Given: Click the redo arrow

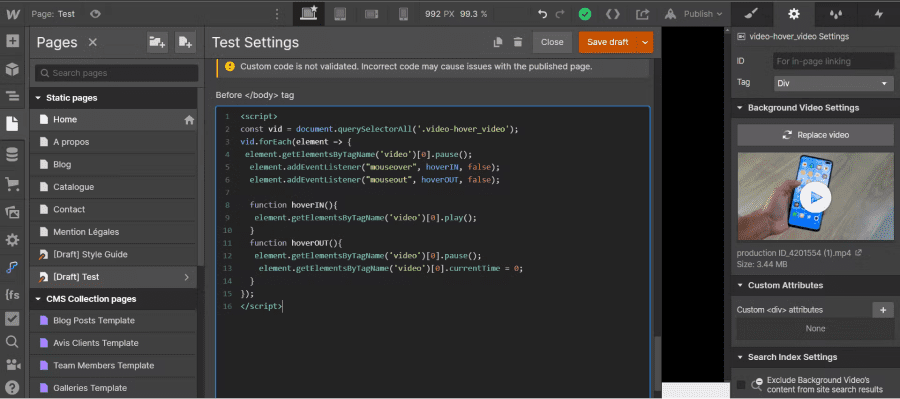Looking at the screenshot, I should point(560,14).
